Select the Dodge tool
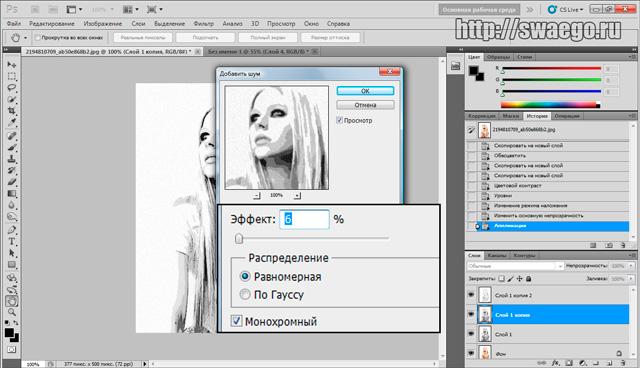 [x=11, y=216]
